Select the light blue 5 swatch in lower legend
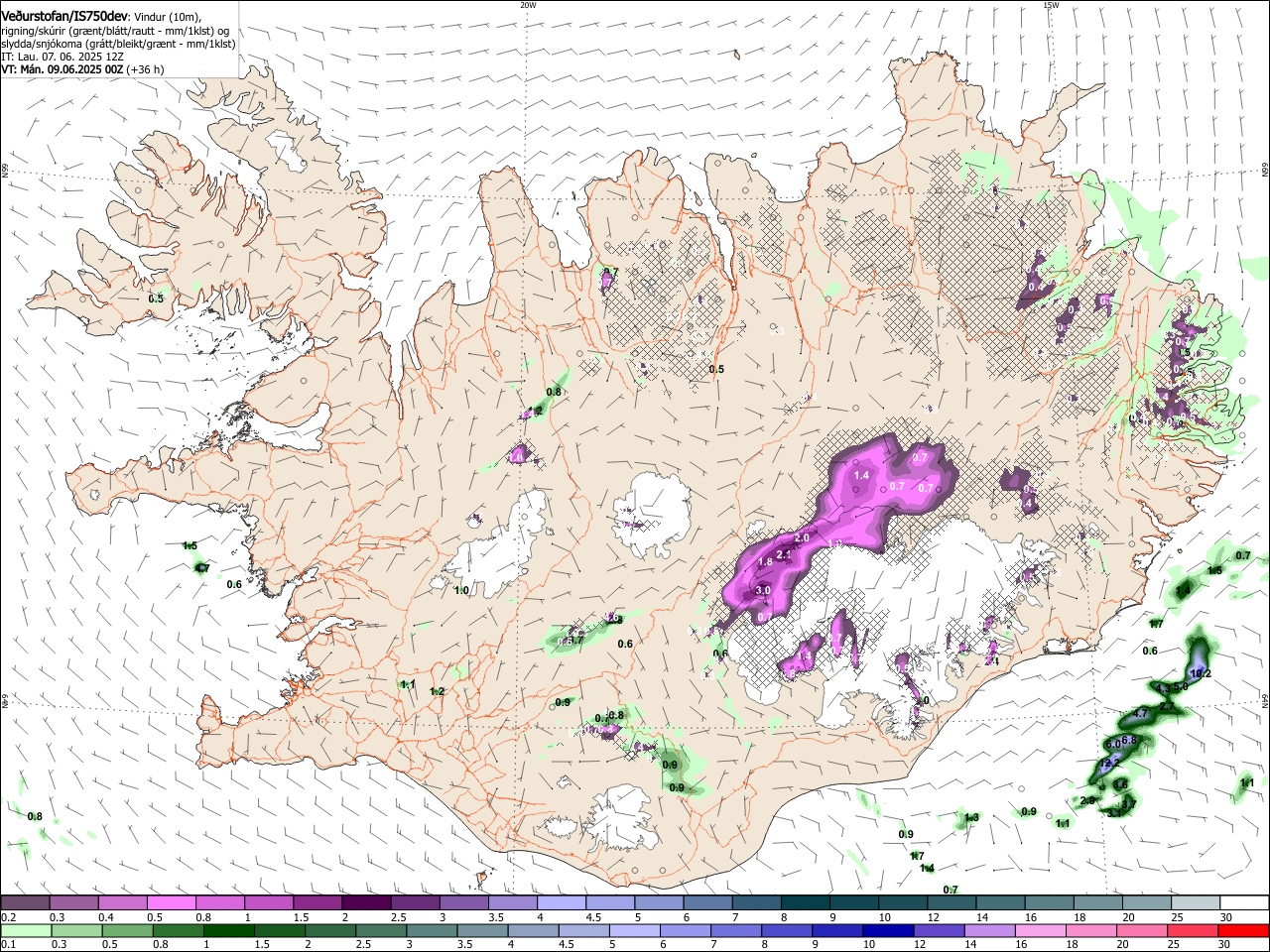The height and width of the screenshot is (952, 1270). tap(634, 930)
